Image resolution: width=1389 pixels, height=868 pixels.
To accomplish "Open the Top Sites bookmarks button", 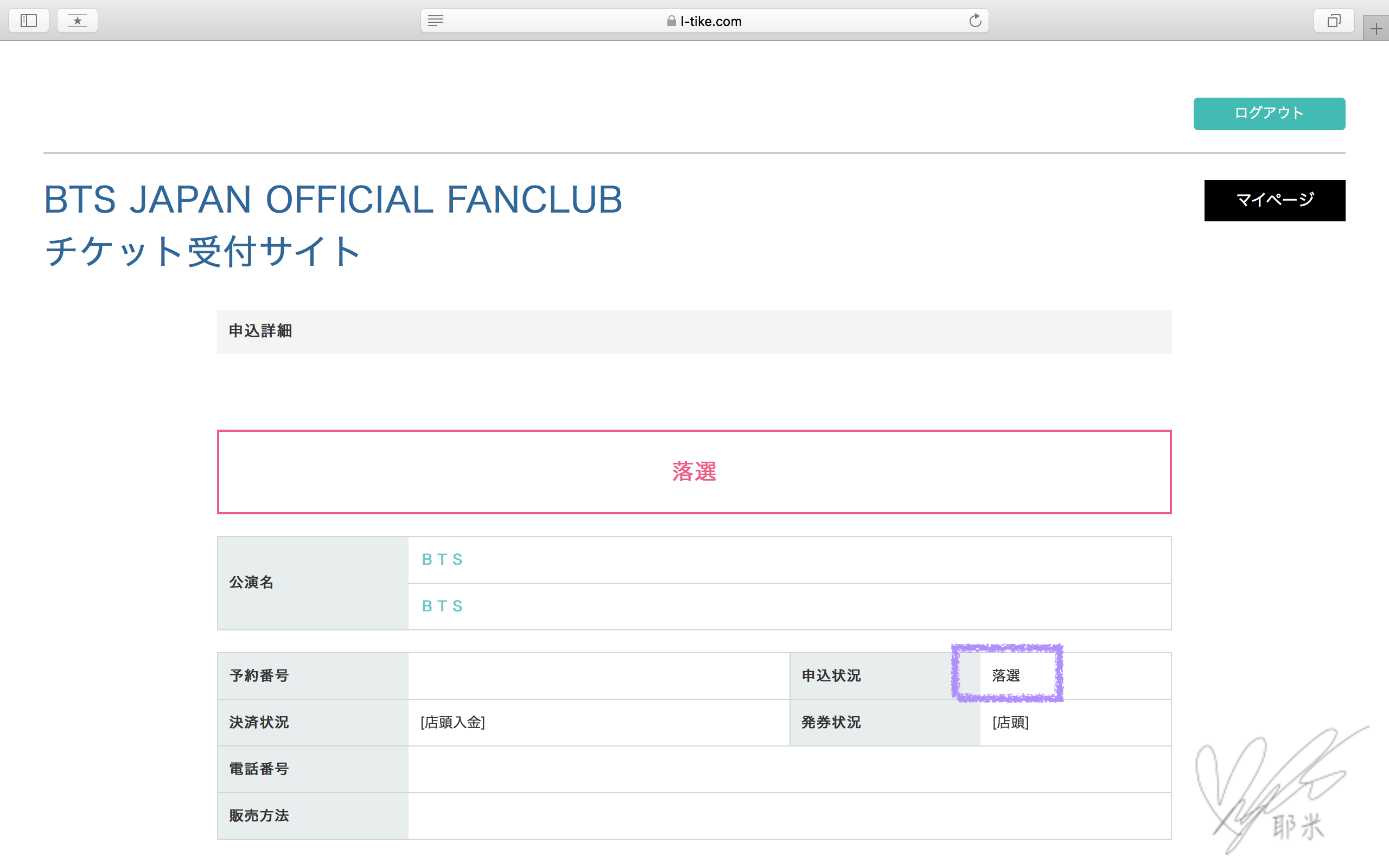I will [x=78, y=21].
